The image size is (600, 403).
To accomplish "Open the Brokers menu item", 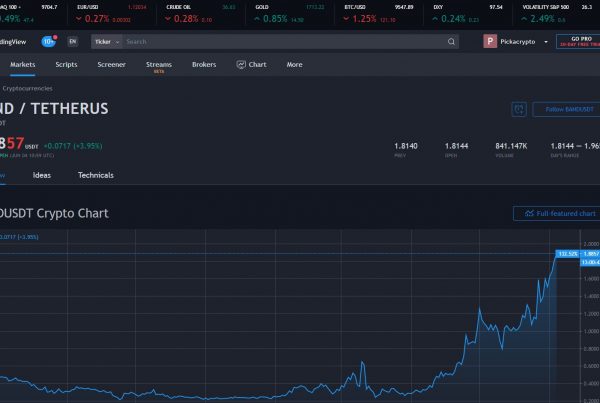I will click(x=204, y=65).
